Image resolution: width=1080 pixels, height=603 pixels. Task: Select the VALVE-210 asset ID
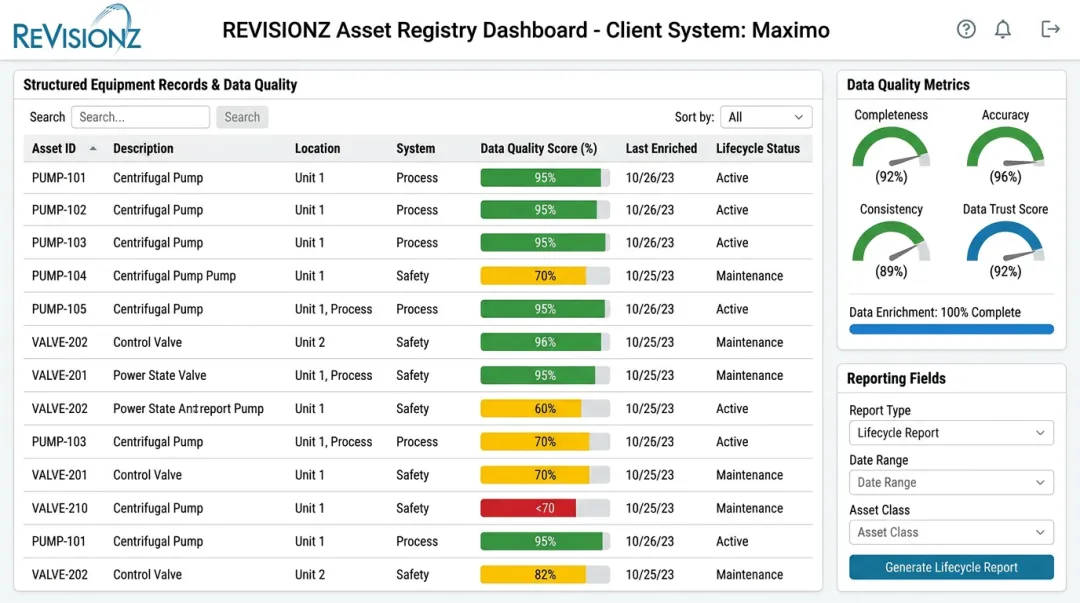point(60,508)
